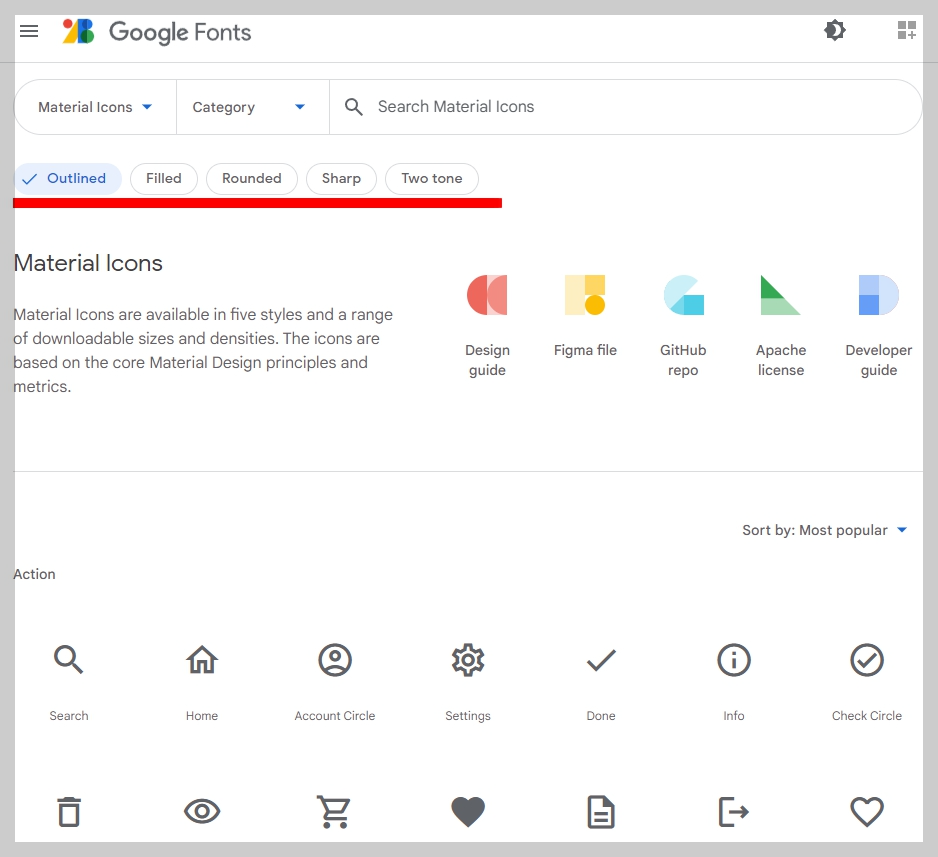Viewport: 938px width, 857px height.
Task: Open the hamburger navigation menu
Action: 29,31
